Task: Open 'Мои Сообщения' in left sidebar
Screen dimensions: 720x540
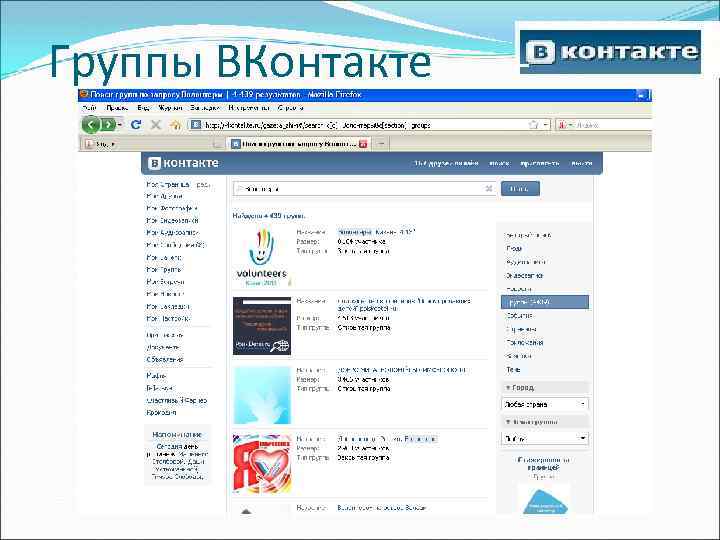Action: tap(176, 245)
